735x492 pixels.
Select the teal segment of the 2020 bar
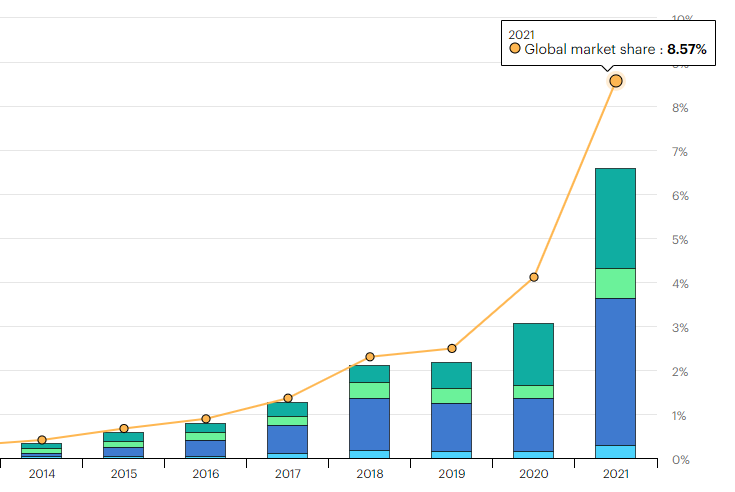pos(534,354)
